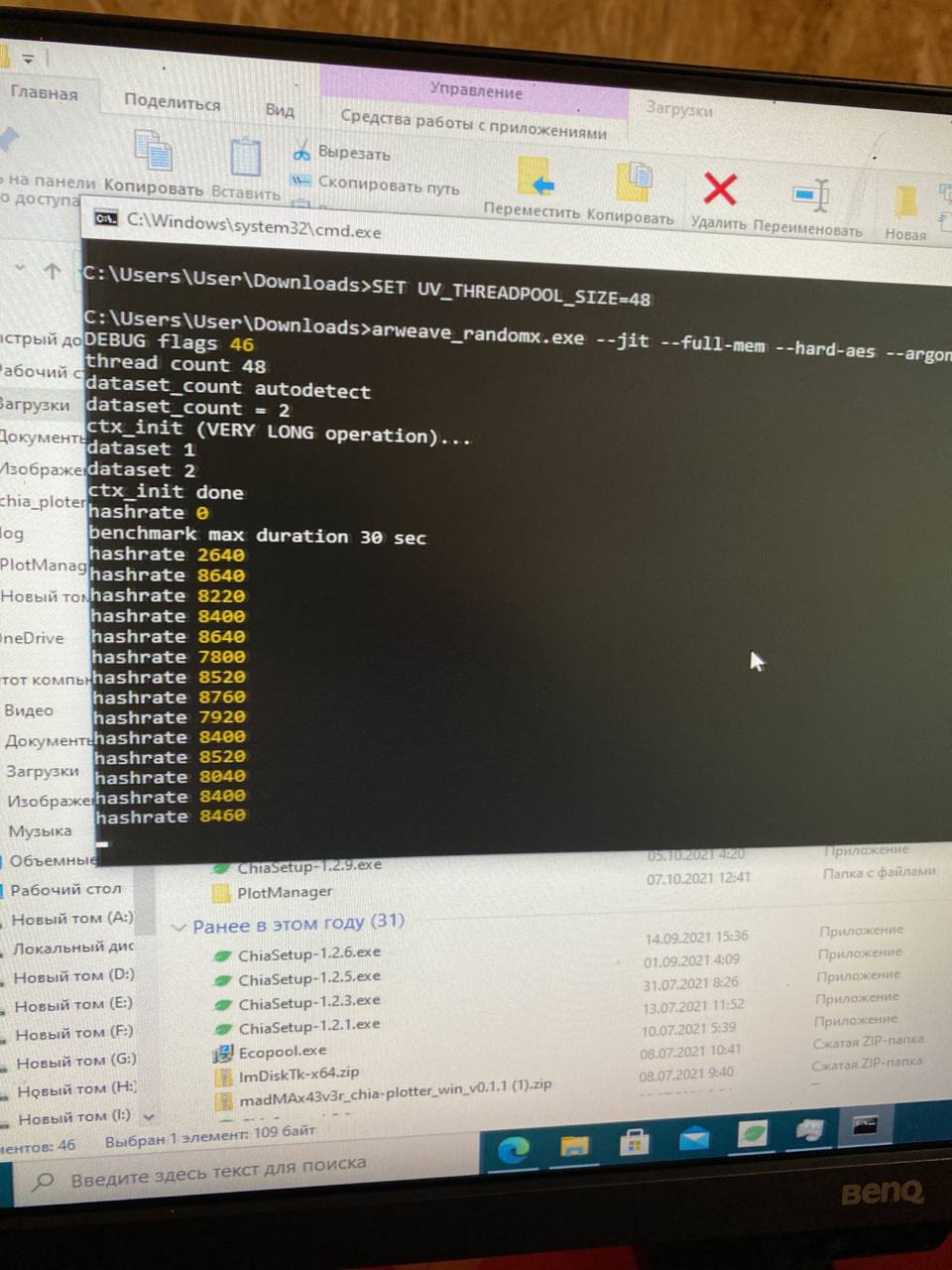
Task: Click the thread count 48 line in cmd
Action: [x=176, y=364]
